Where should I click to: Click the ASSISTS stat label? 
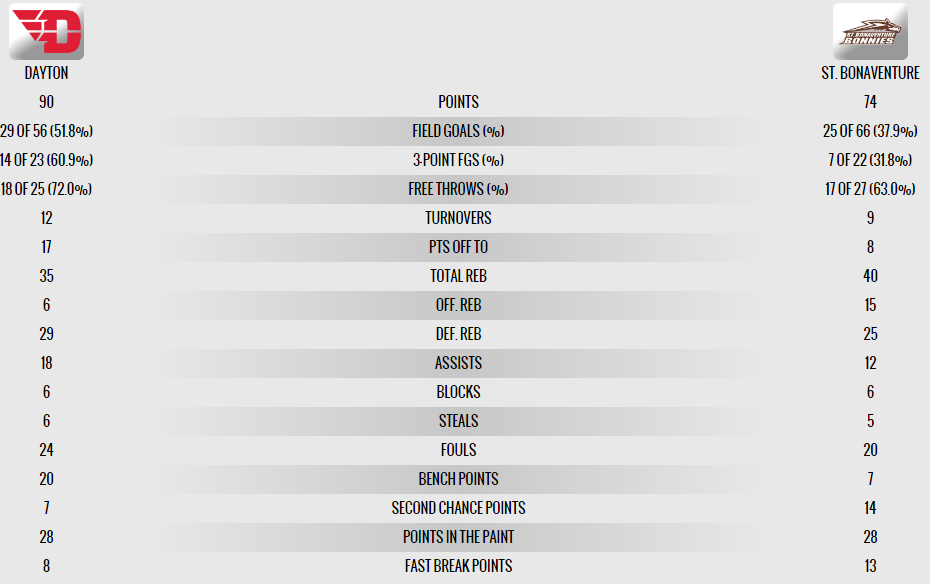pyautogui.click(x=458, y=363)
